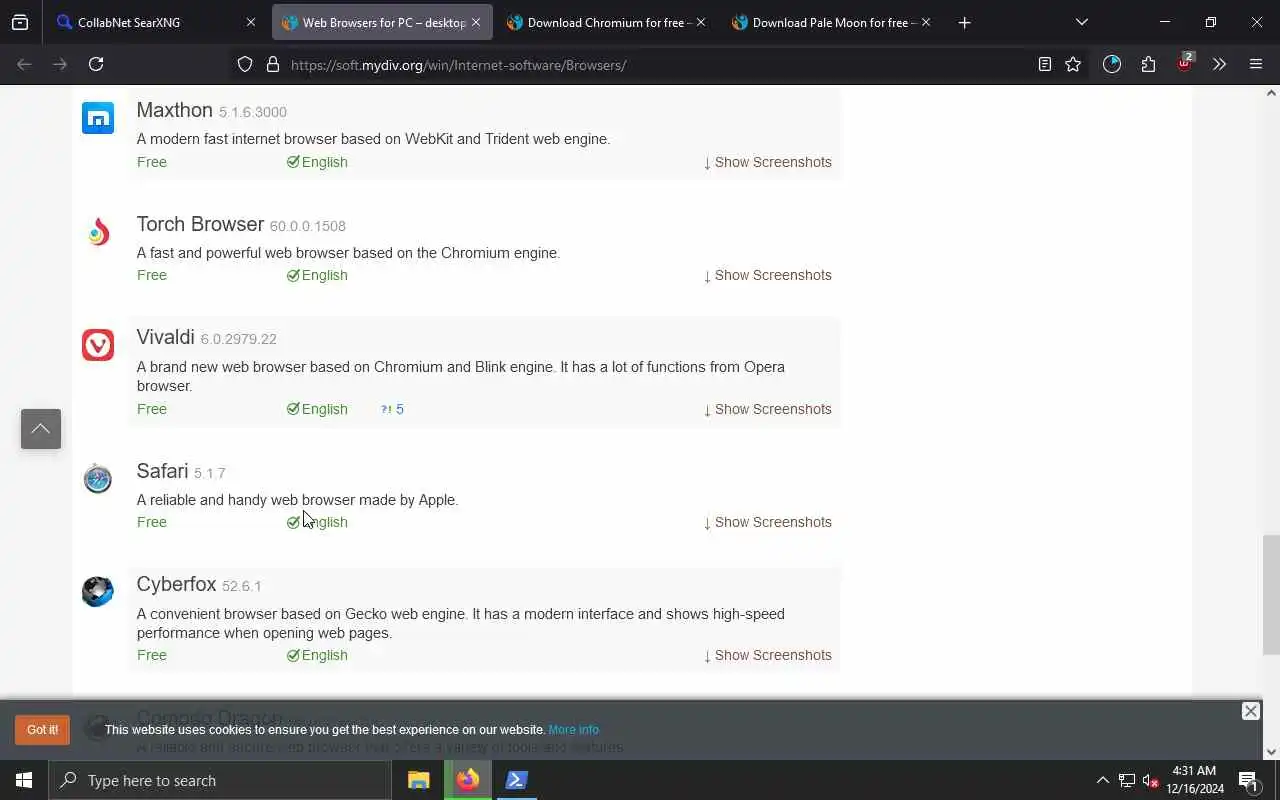
Task: Show more toolbar tools chevrons
Action: point(1219,64)
